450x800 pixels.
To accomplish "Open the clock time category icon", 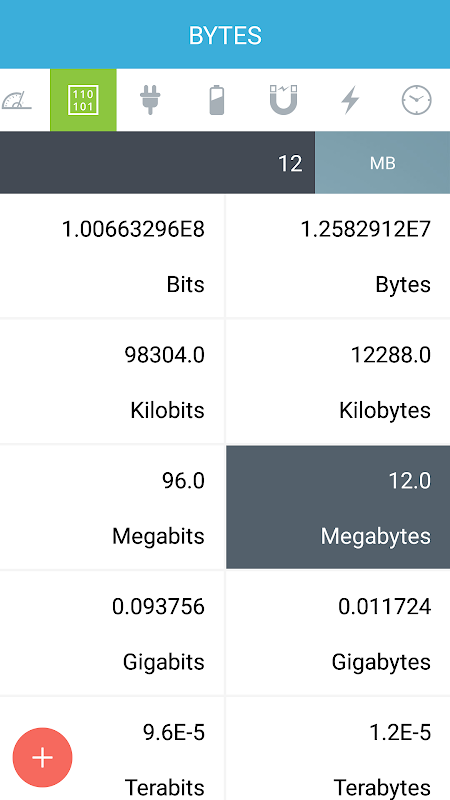I will (x=417, y=100).
